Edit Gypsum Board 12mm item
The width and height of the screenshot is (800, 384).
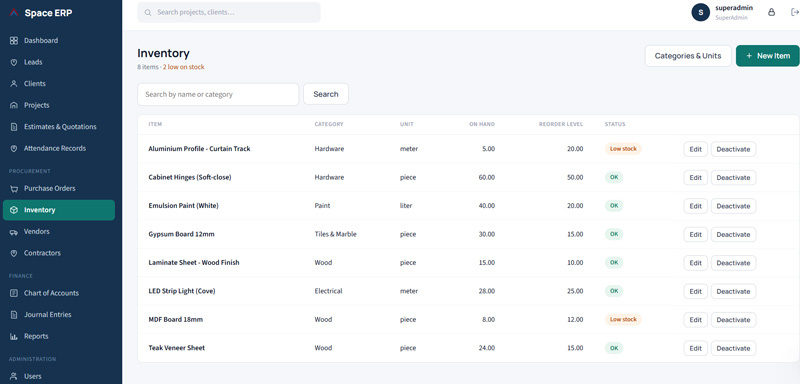[695, 235]
